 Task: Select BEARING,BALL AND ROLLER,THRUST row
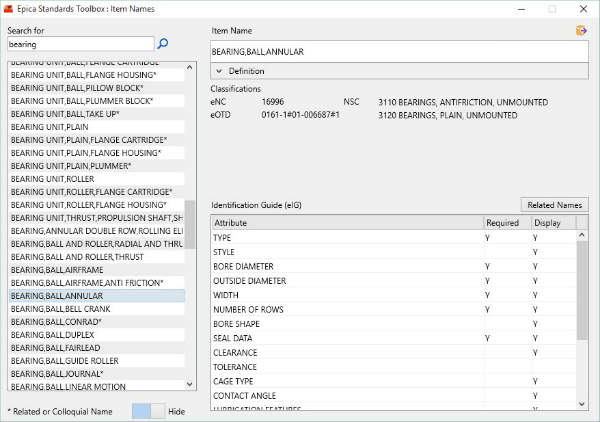(96, 257)
